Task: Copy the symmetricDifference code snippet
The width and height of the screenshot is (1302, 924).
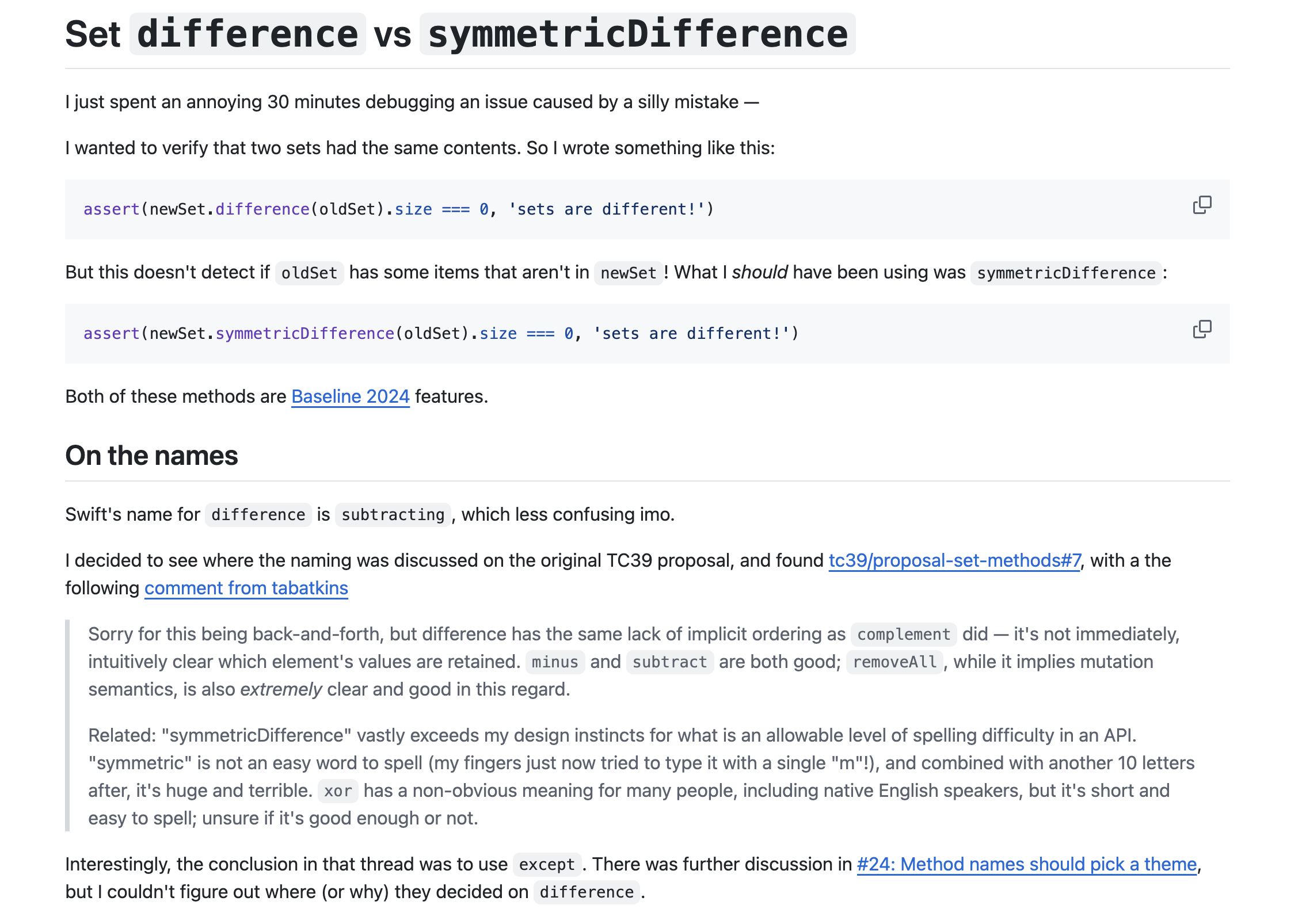Action: pyautogui.click(x=1201, y=329)
